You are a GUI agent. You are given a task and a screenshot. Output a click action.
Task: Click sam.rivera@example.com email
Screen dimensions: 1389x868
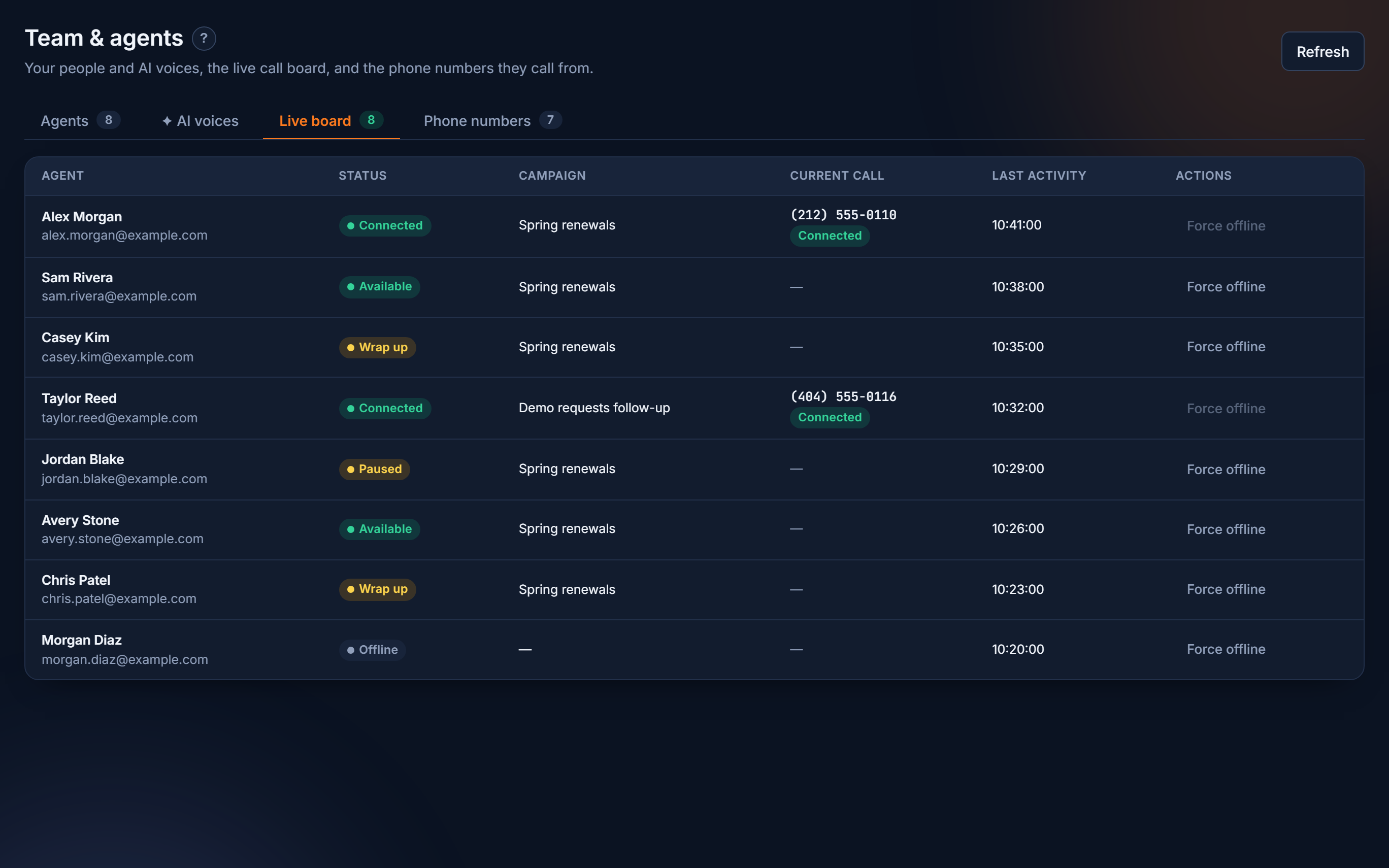(x=119, y=296)
